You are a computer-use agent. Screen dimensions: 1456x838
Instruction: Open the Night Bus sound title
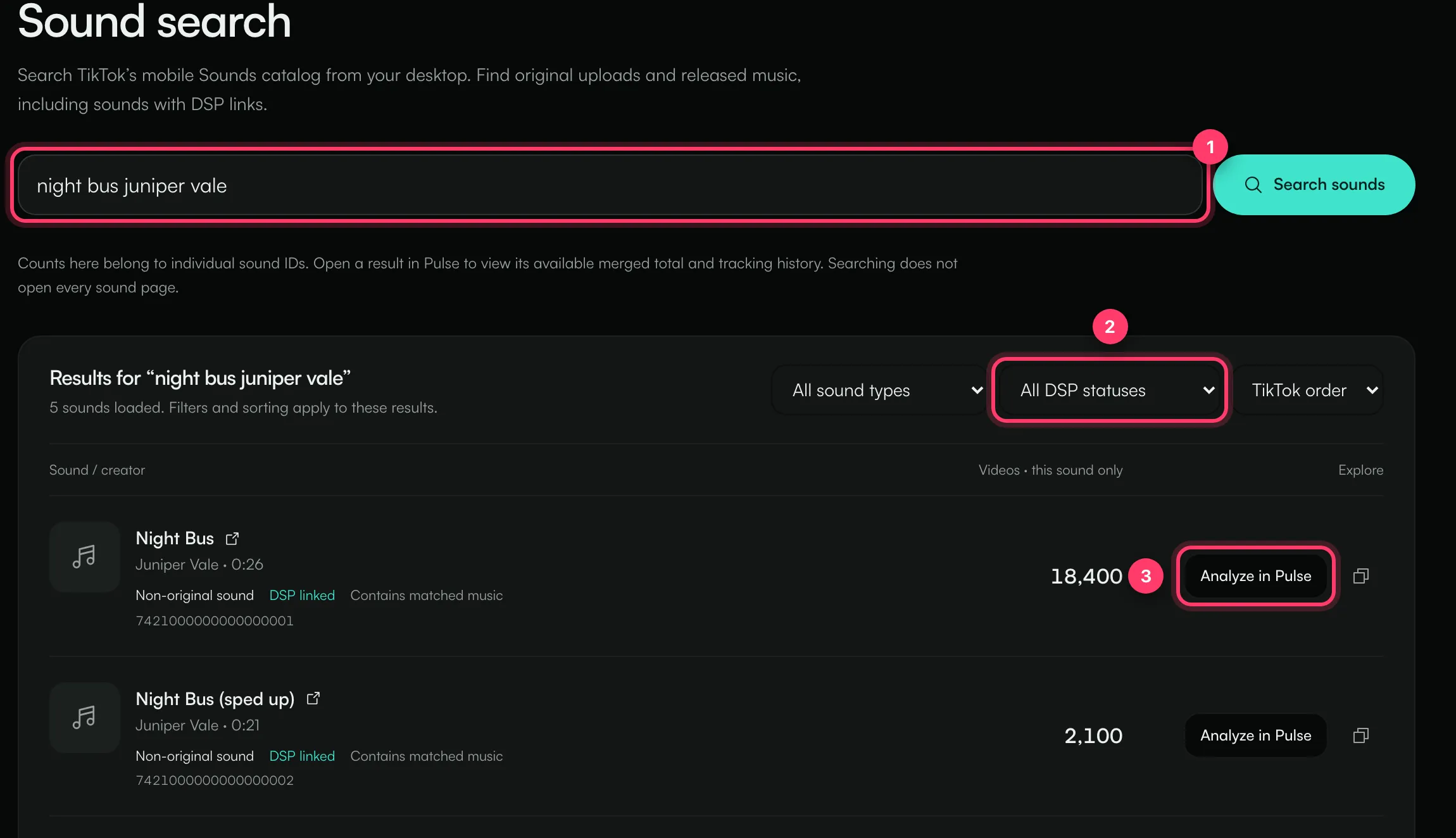175,538
